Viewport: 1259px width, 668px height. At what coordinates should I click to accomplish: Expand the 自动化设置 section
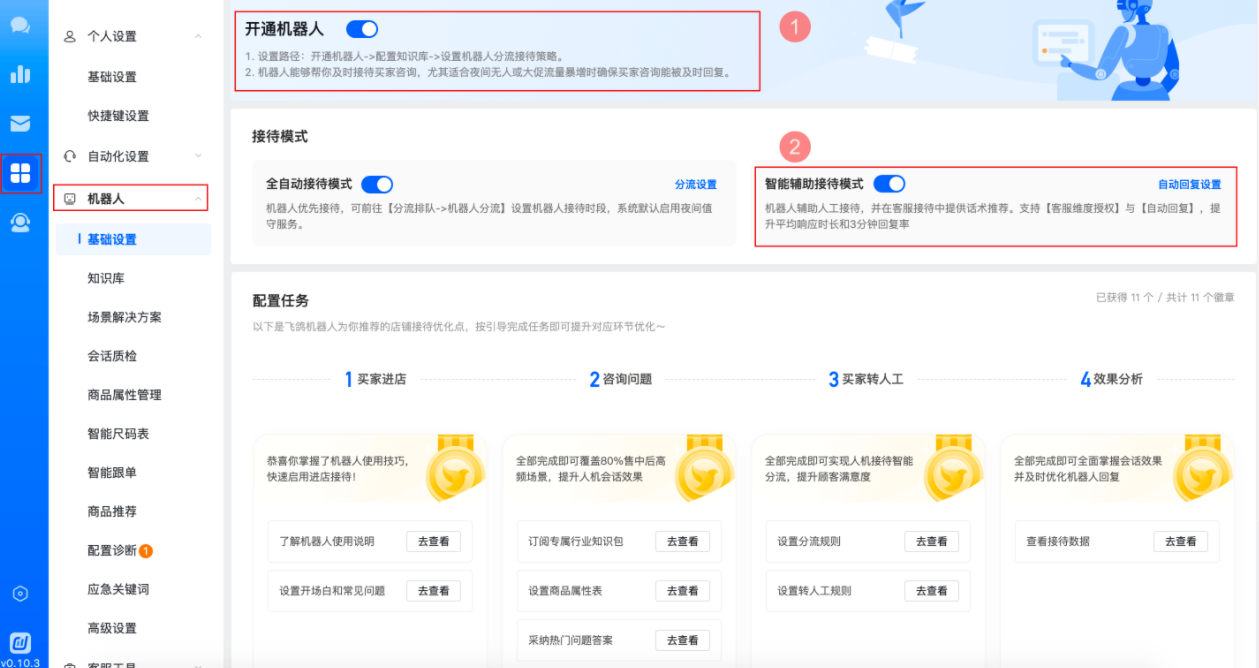coord(198,156)
